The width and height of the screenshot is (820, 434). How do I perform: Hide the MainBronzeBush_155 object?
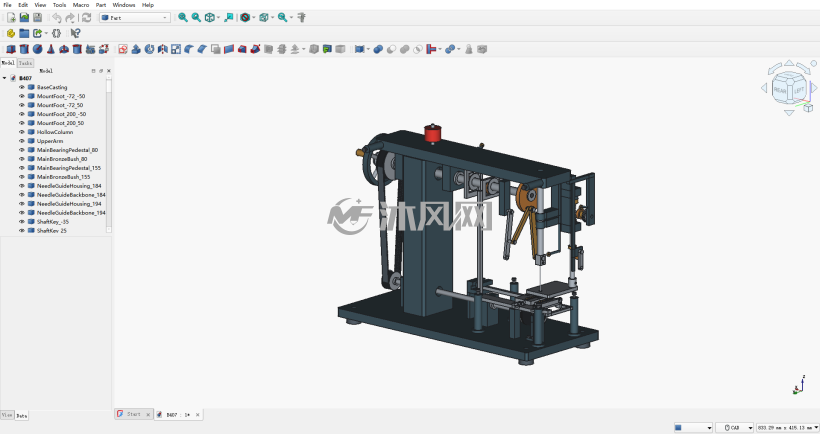tap(22, 177)
